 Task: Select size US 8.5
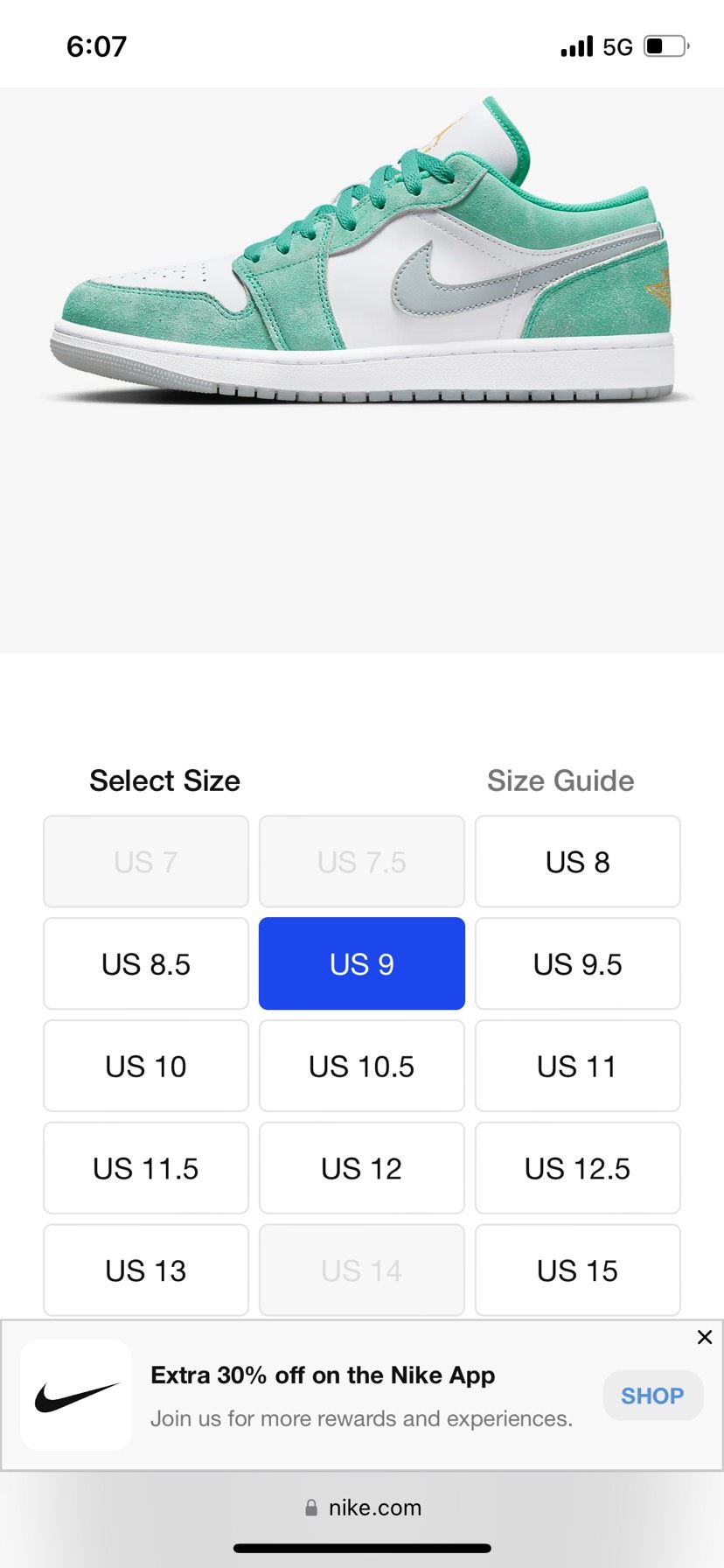(146, 964)
